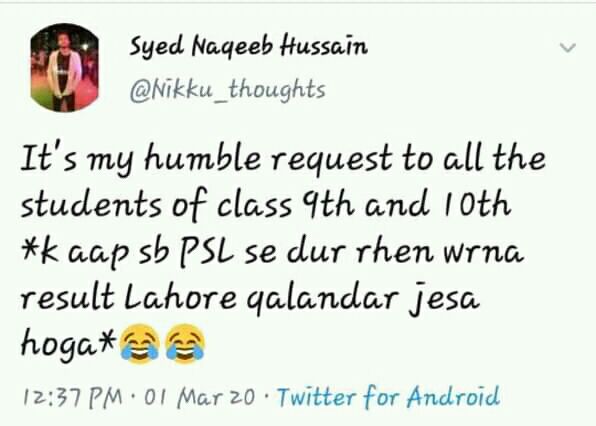Image resolution: width=596 pixels, height=426 pixels.
Task: Open the @Nikku_thoughts handle link
Action: pos(228,91)
